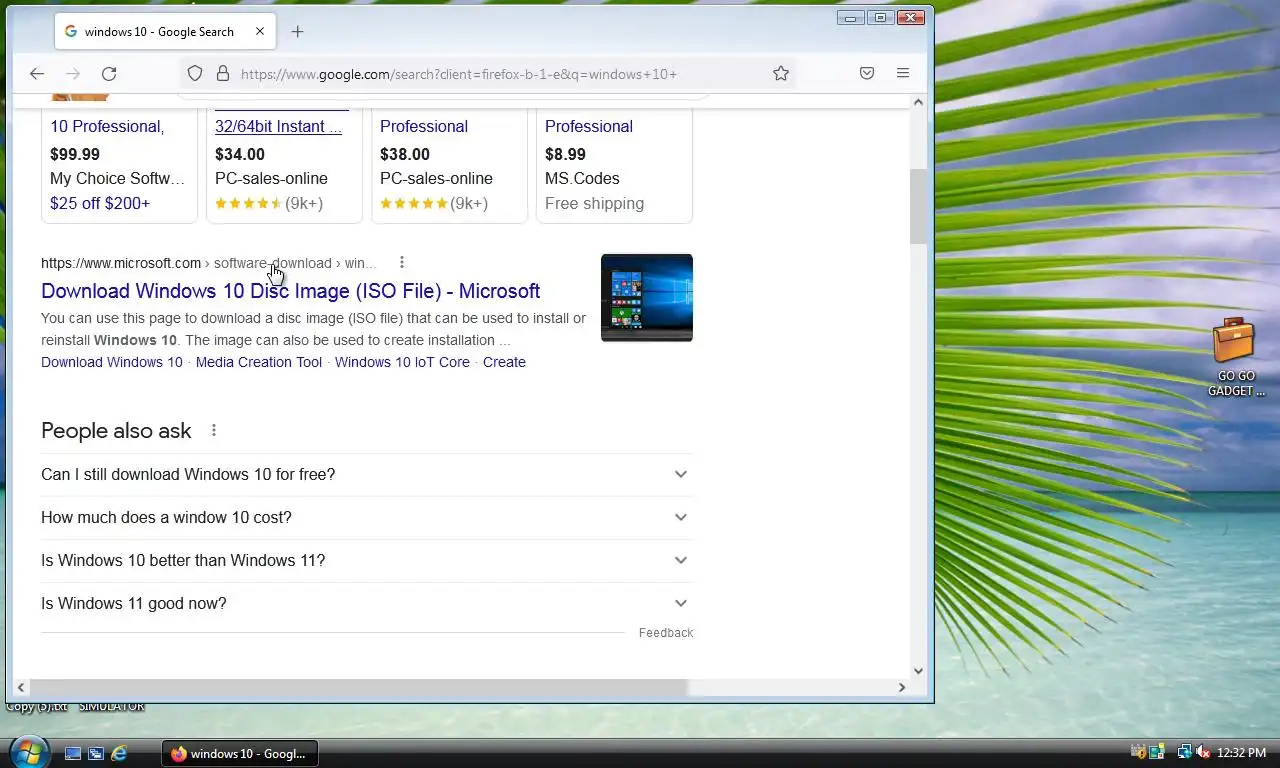This screenshot has width=1280, height=768.
Task: Open the Windows Sidebar tray icon
Action: [x=1157, y=752]
